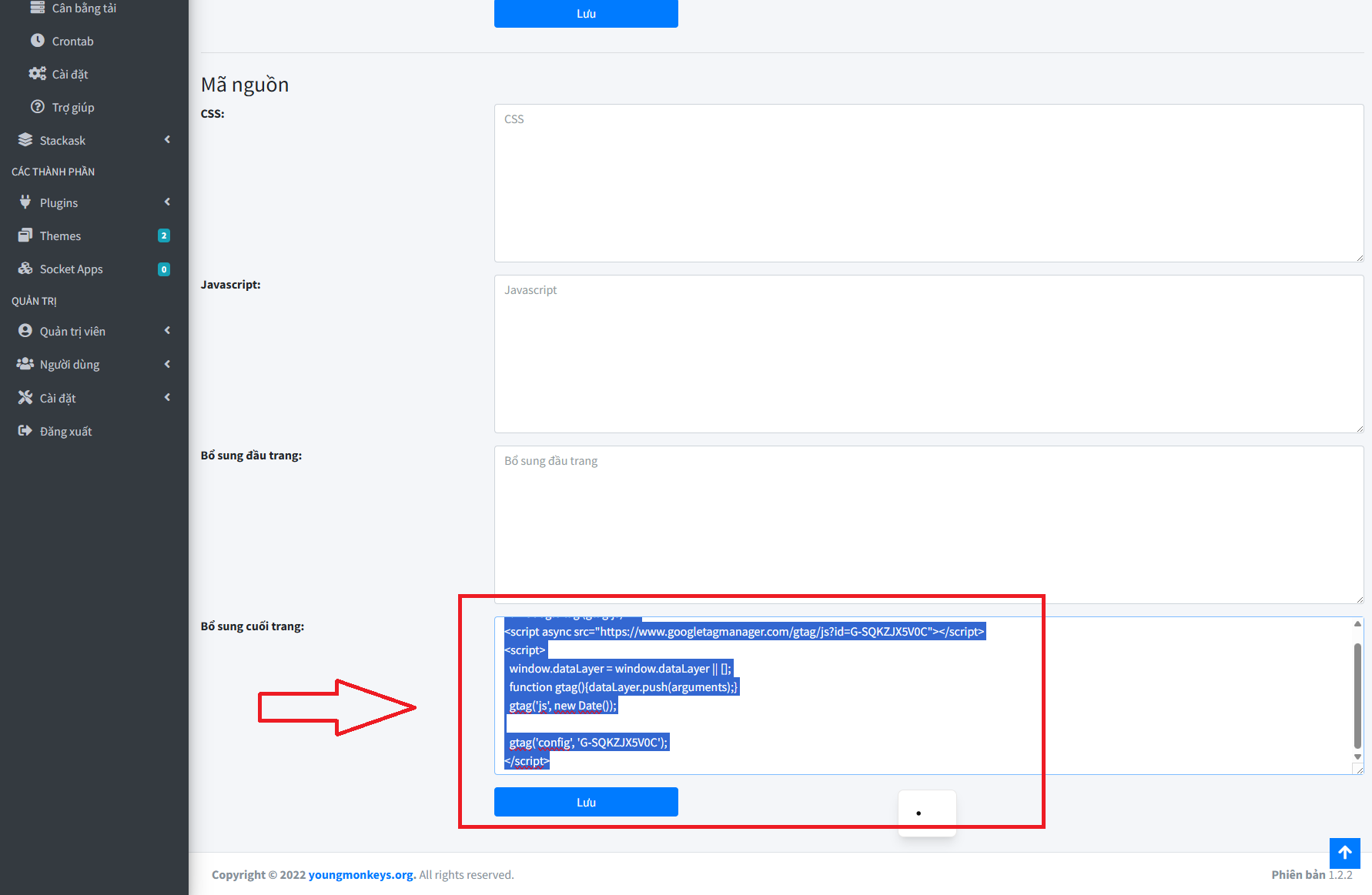Click the Javascript: field label
This screenshot has height=895, width=1372.
[x=231, y=285]
